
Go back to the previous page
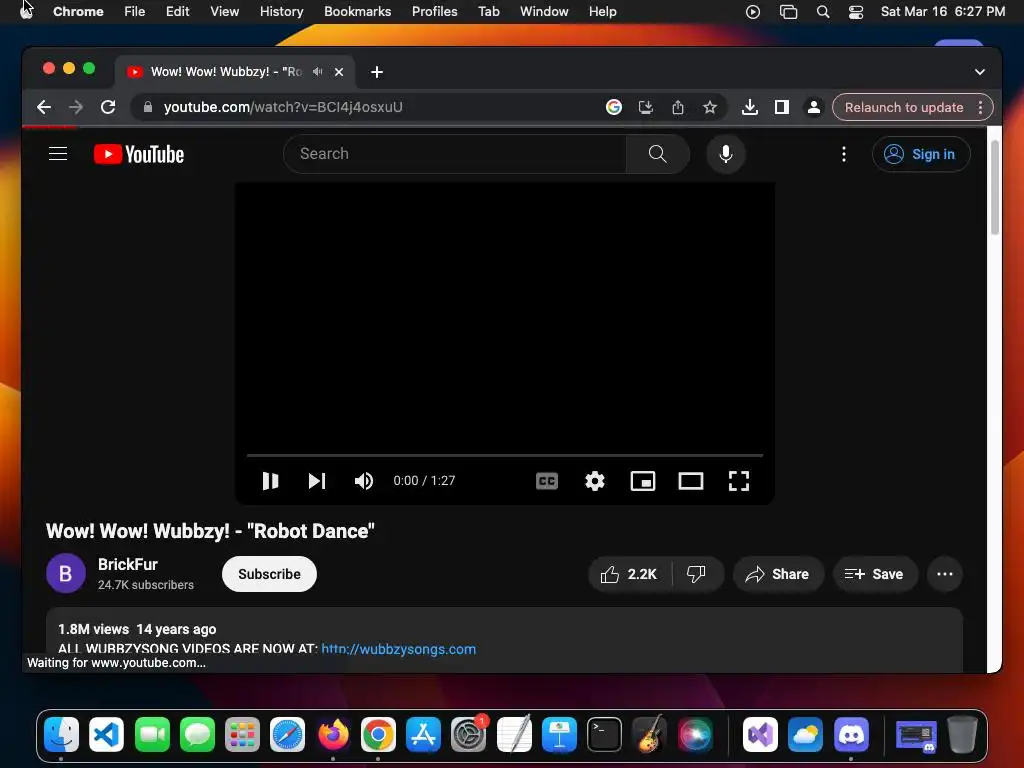tap(44, 107)
